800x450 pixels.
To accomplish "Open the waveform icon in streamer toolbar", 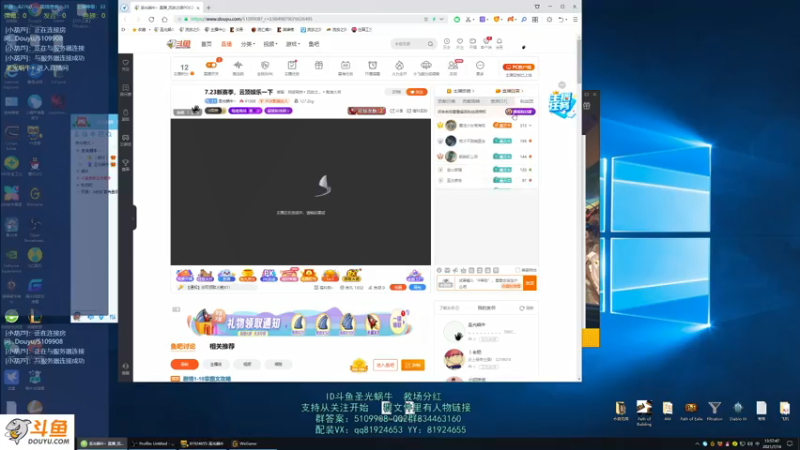I will 238,65.
